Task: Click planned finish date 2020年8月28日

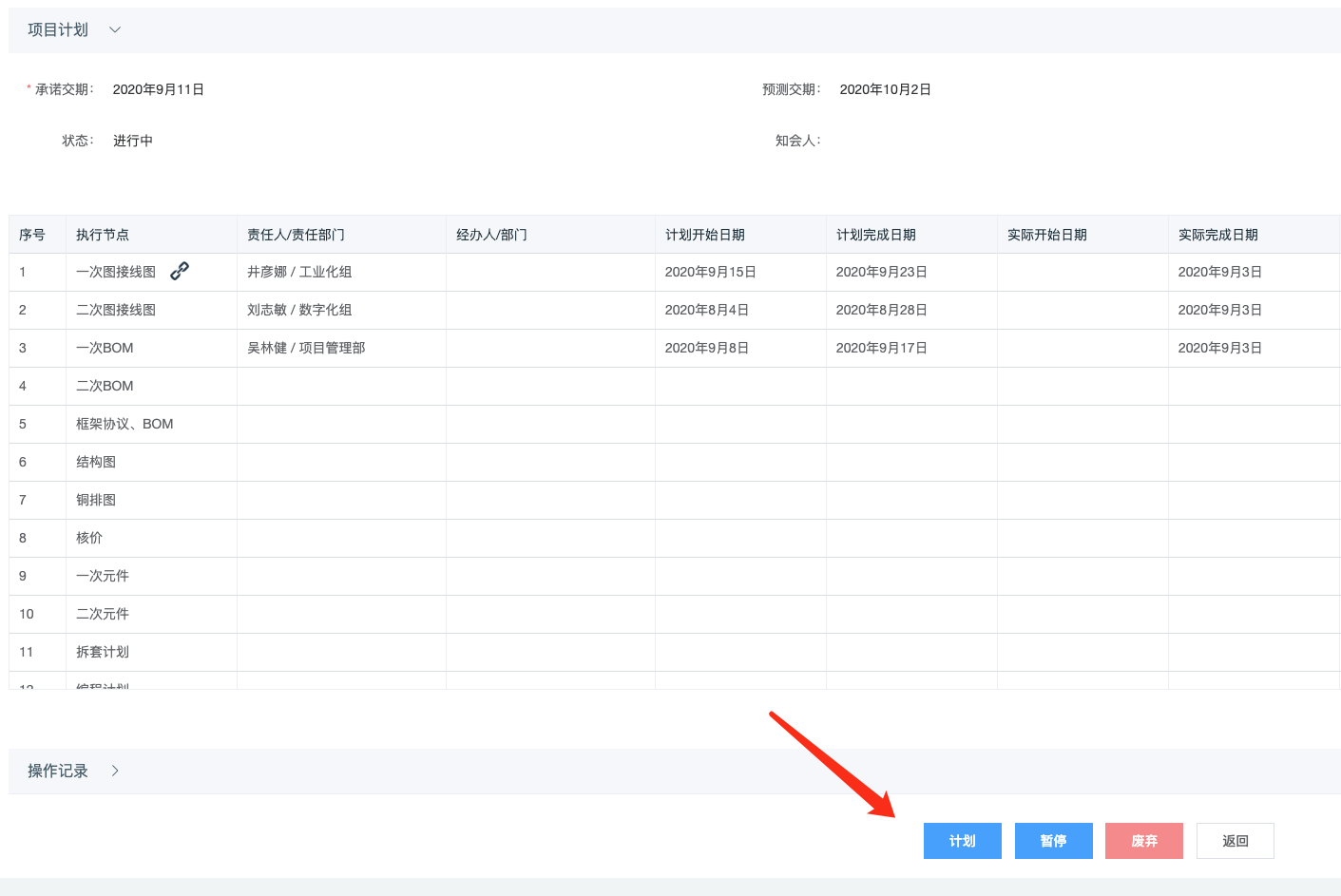Action: tap(881, 310)
